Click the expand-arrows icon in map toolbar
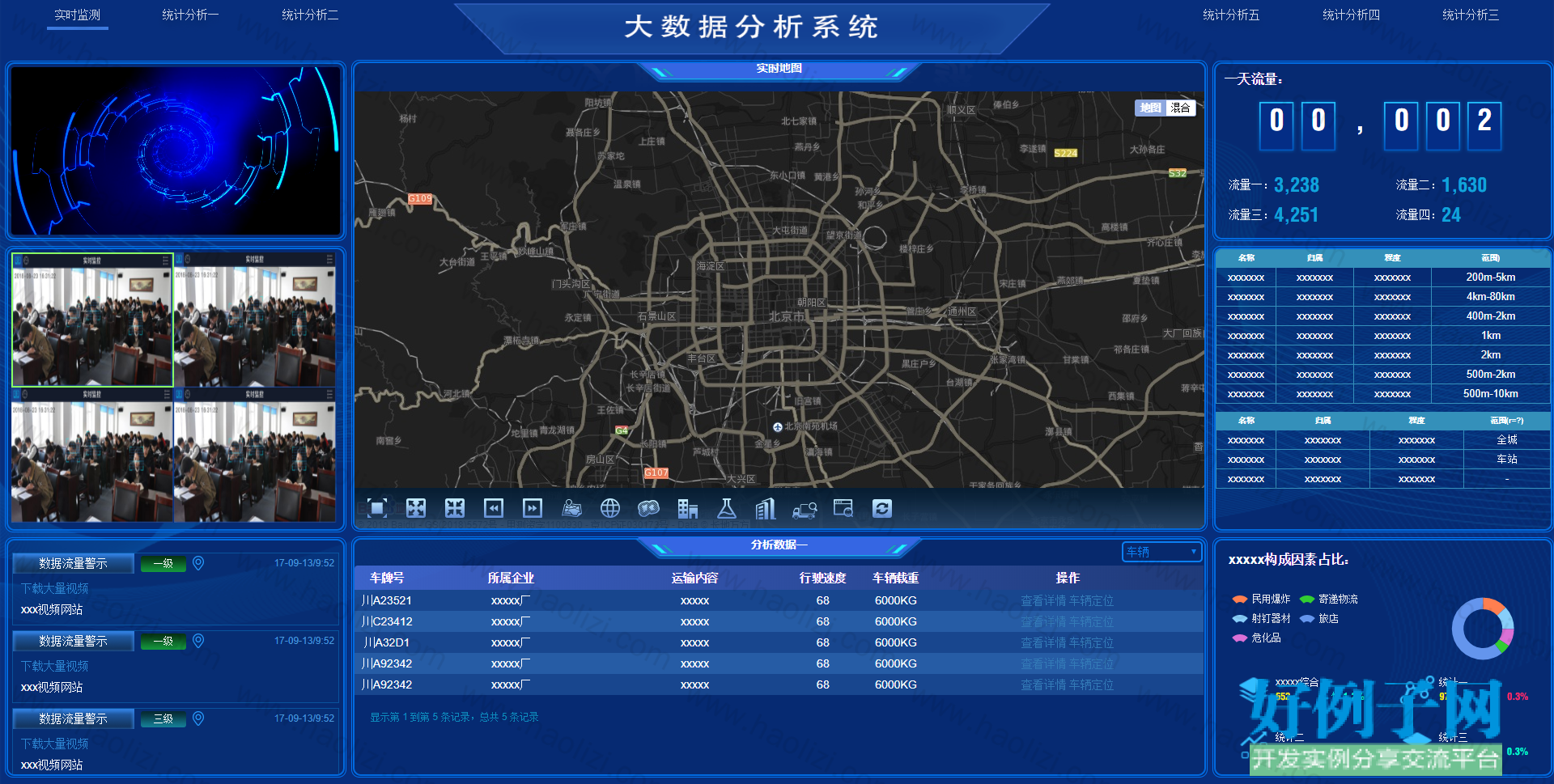Screen dimensions: 1554x784 [416, 508]
